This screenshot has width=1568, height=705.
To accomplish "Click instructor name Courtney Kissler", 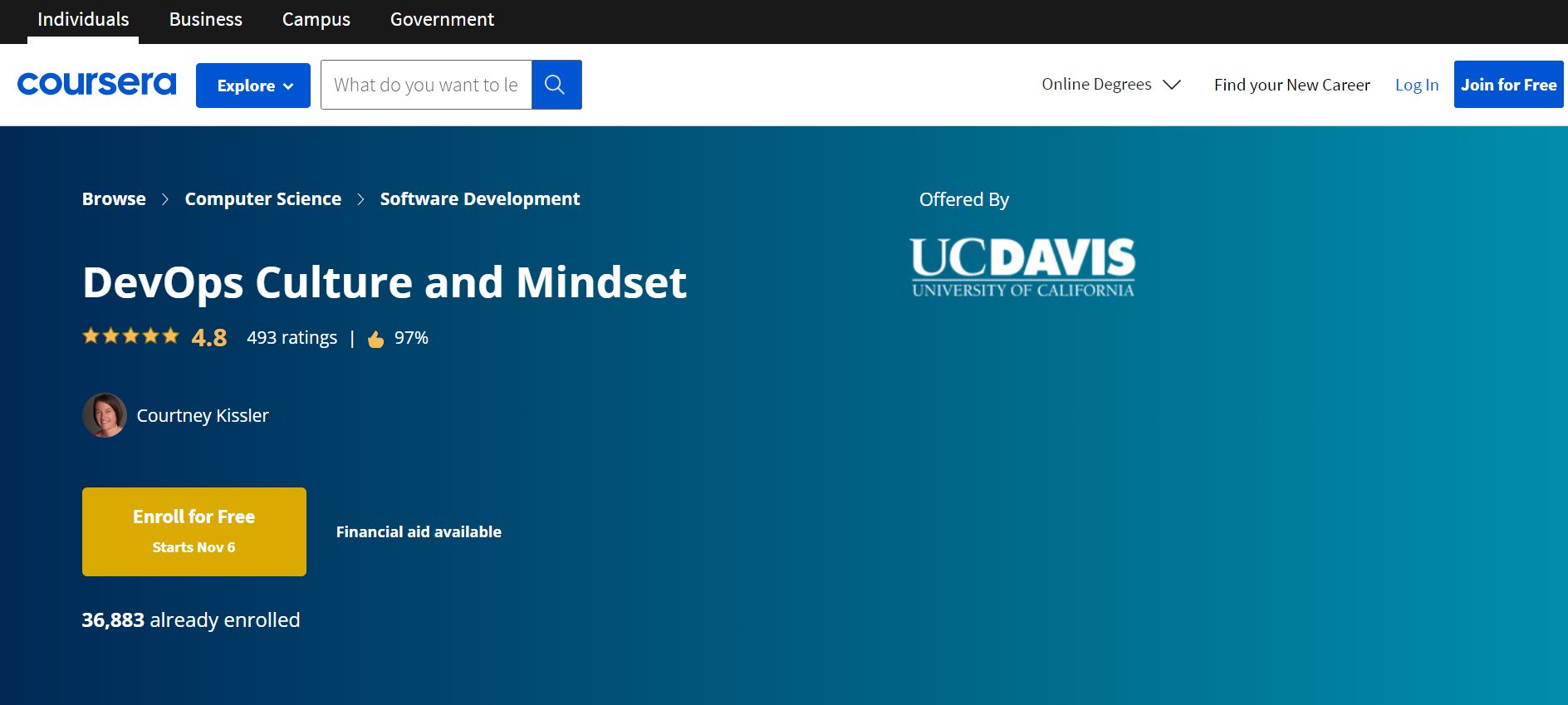I will tap(203, 415).
